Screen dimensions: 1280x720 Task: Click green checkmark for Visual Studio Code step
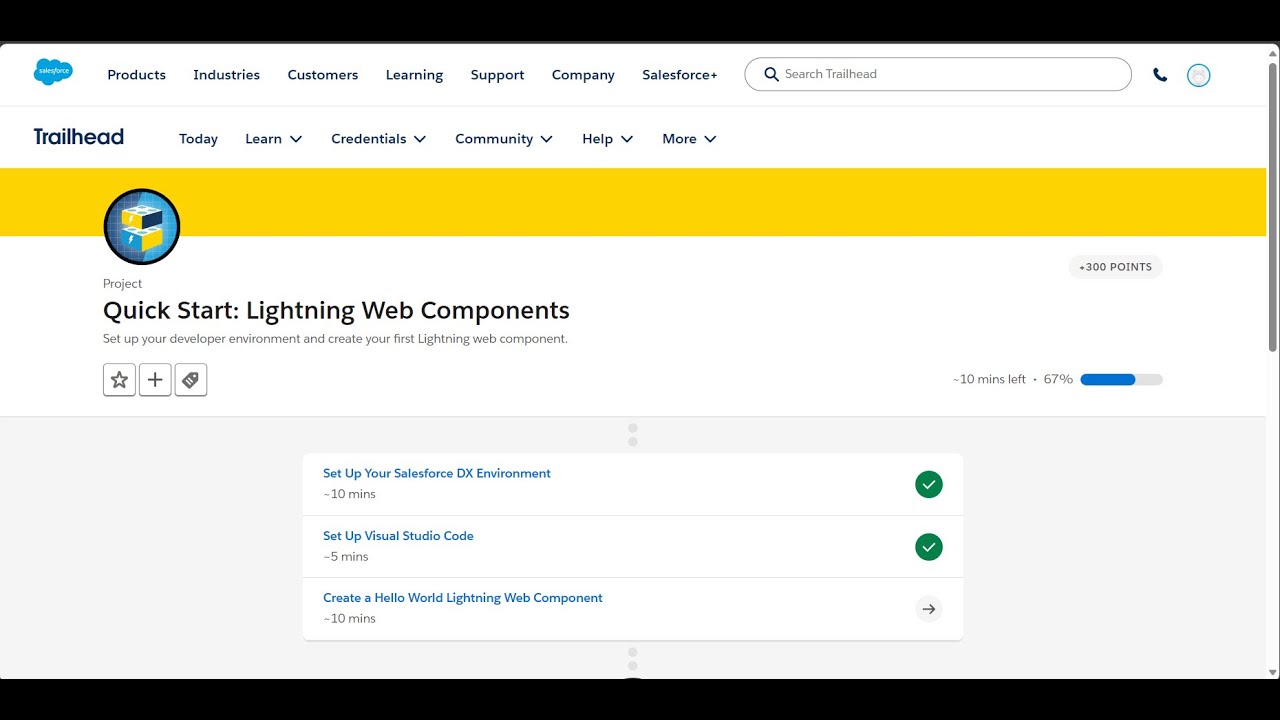[929, 547]
